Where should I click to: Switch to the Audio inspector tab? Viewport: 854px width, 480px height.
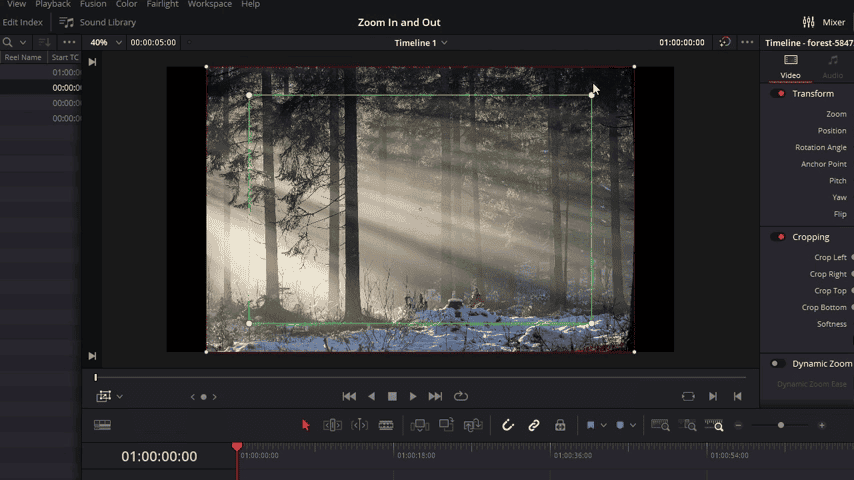pyautogui.click(x=832, y=67)
